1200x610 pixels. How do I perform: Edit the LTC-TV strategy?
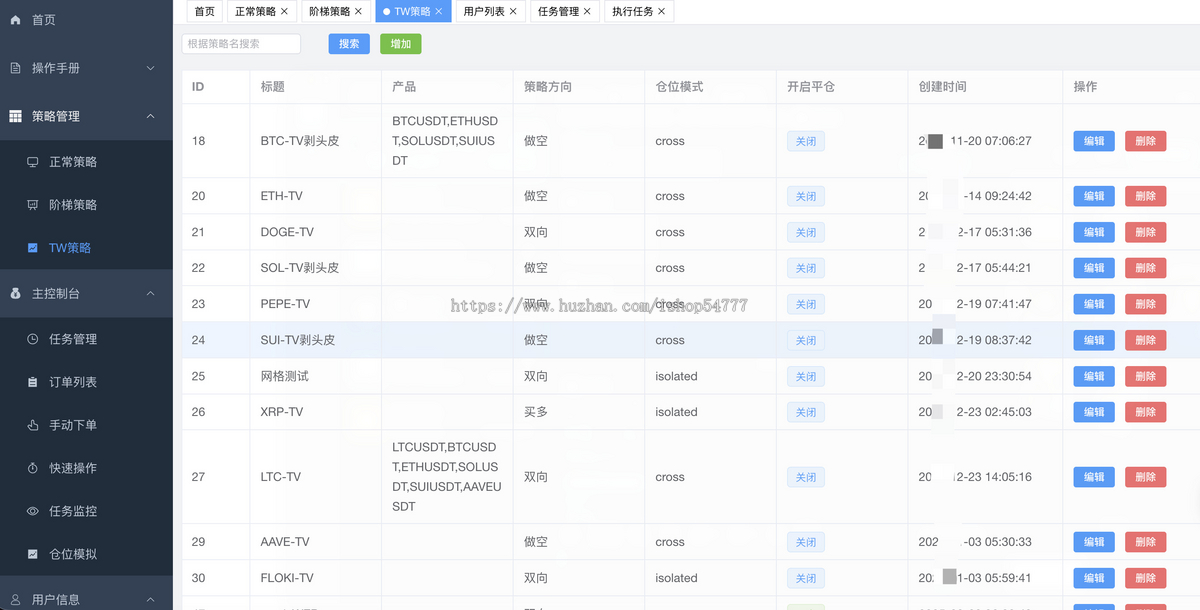[1094, 477]
